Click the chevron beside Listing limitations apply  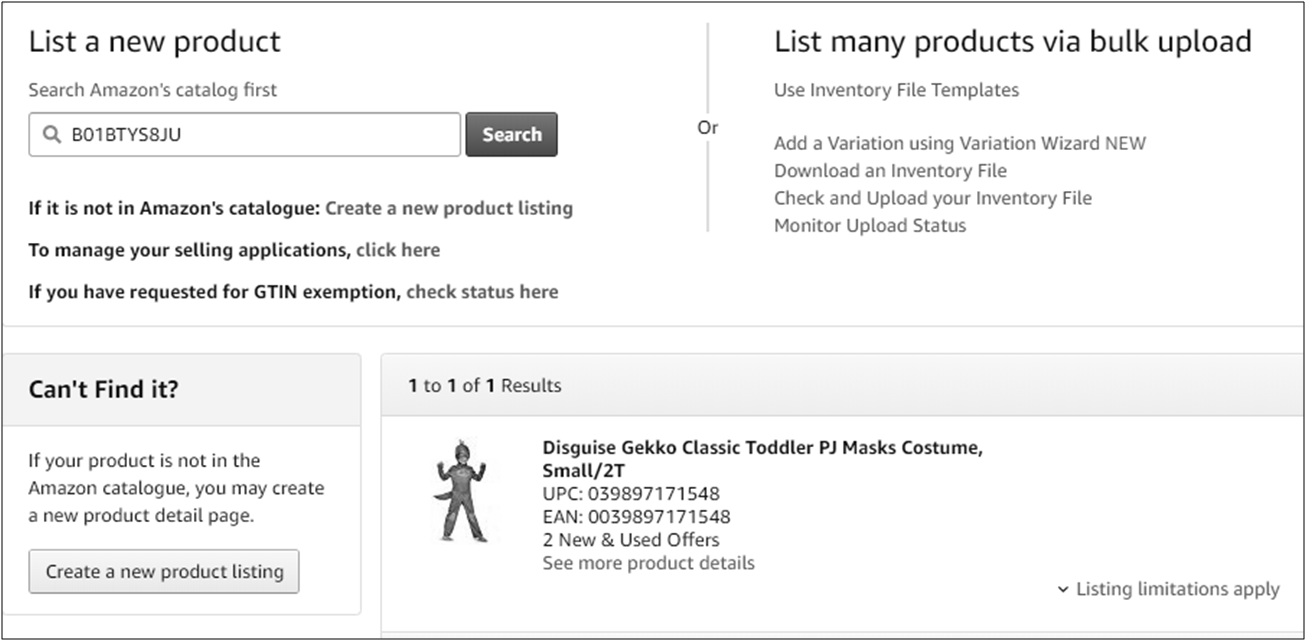click(x=1062, y=590)
